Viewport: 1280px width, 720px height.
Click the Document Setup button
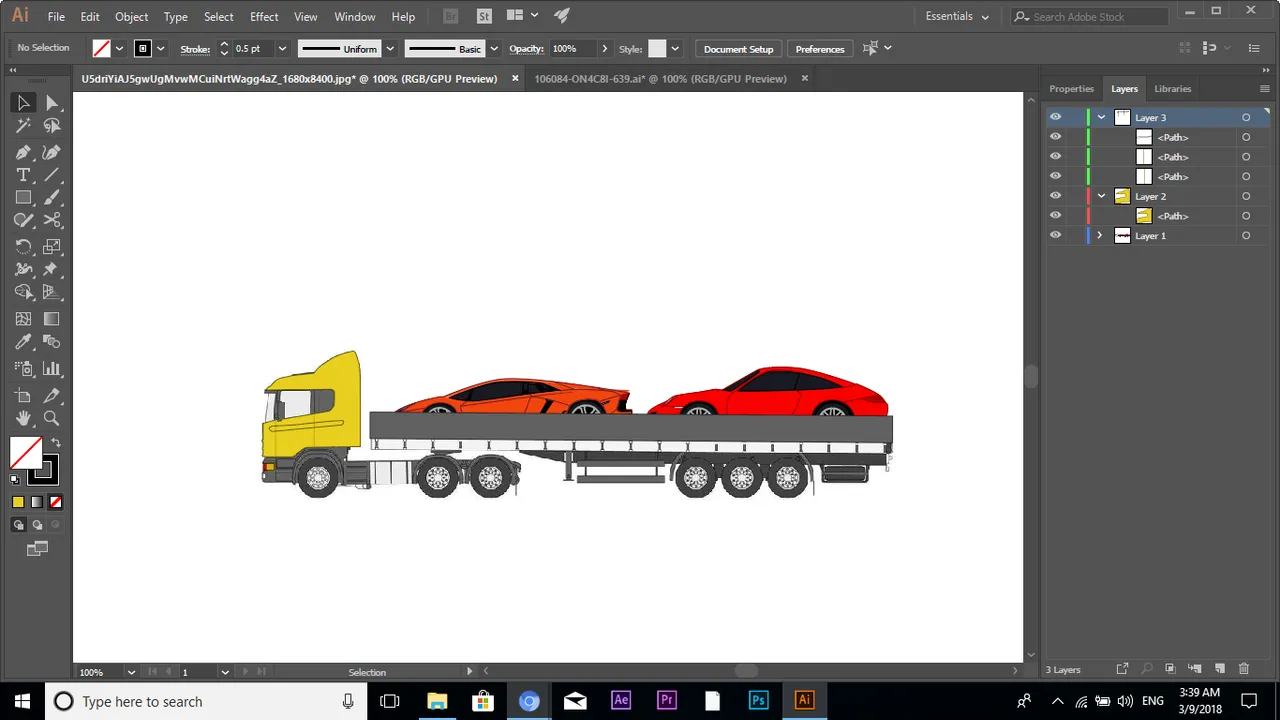pyautogui.click(x=738, y=48)
